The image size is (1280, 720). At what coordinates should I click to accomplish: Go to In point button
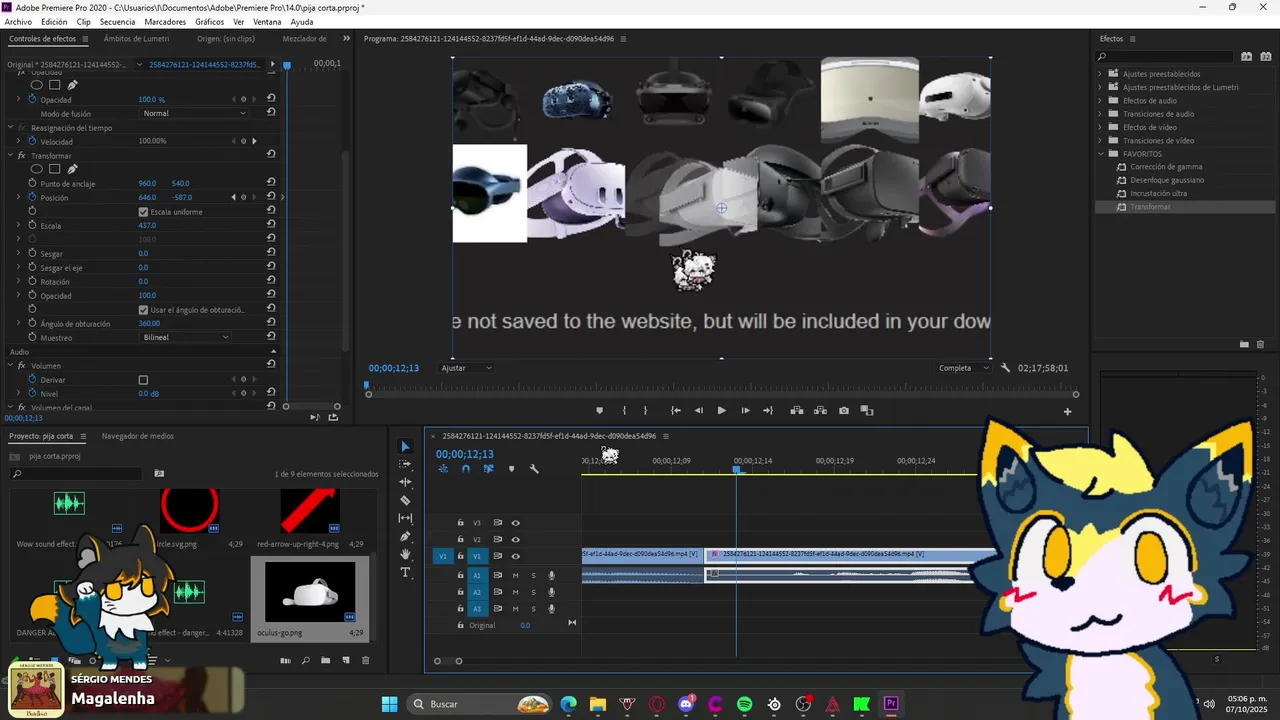676,411
